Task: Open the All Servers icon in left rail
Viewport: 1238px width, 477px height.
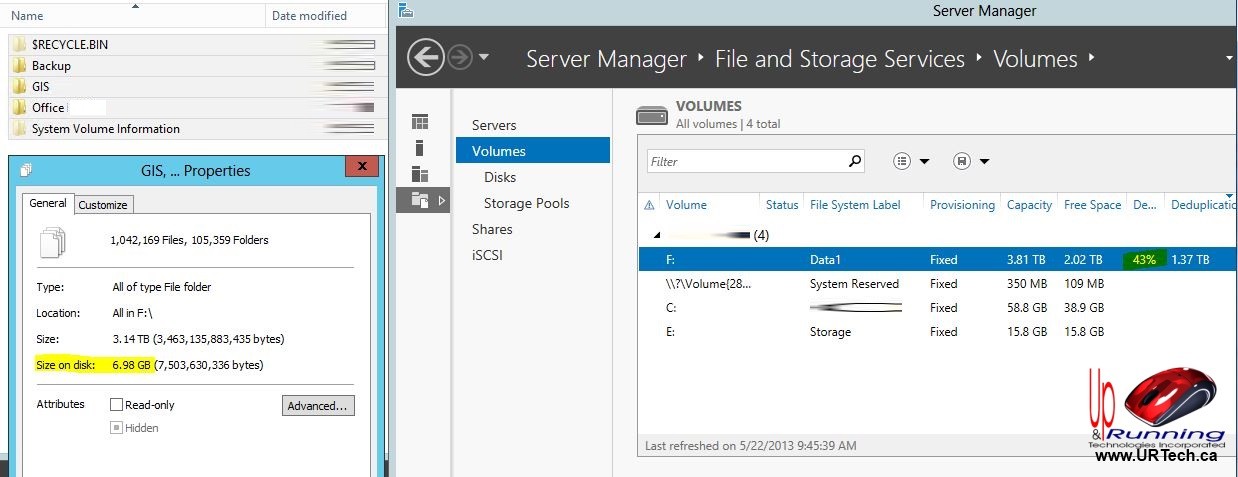Action: [420, 174]
